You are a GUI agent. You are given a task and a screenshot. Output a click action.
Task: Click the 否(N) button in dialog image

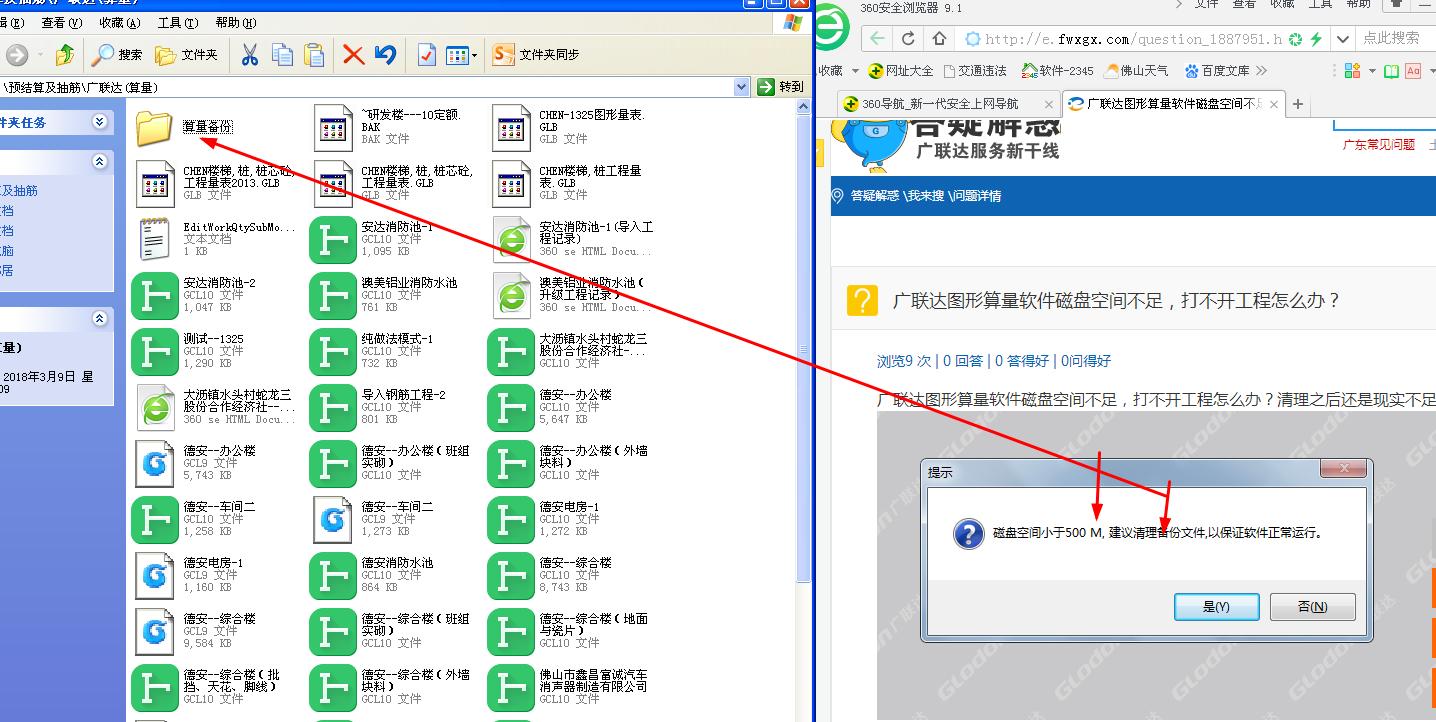tap(1313, 607)
